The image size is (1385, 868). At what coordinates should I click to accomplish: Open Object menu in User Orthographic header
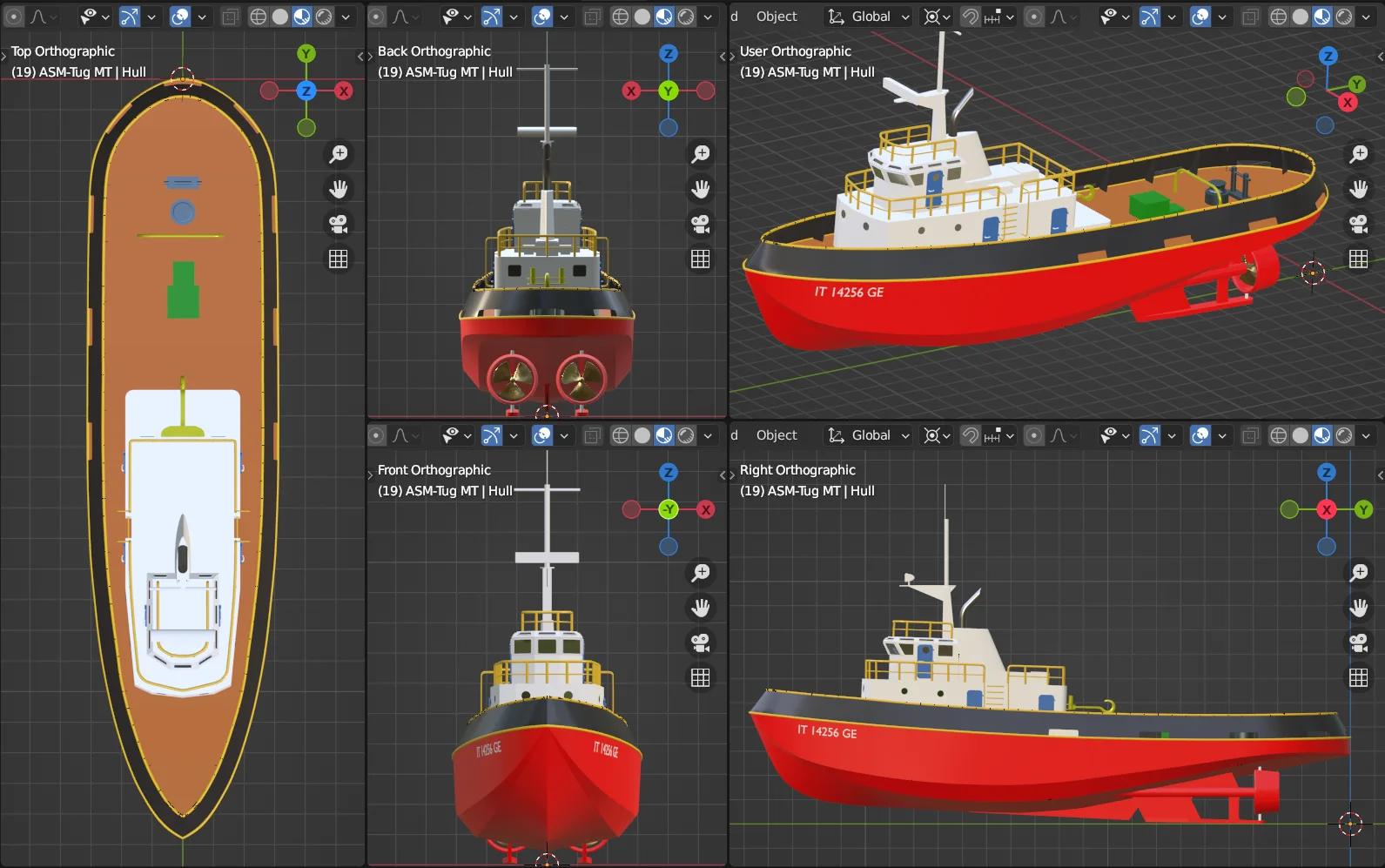pyautogui.click(x=777, y=17)
